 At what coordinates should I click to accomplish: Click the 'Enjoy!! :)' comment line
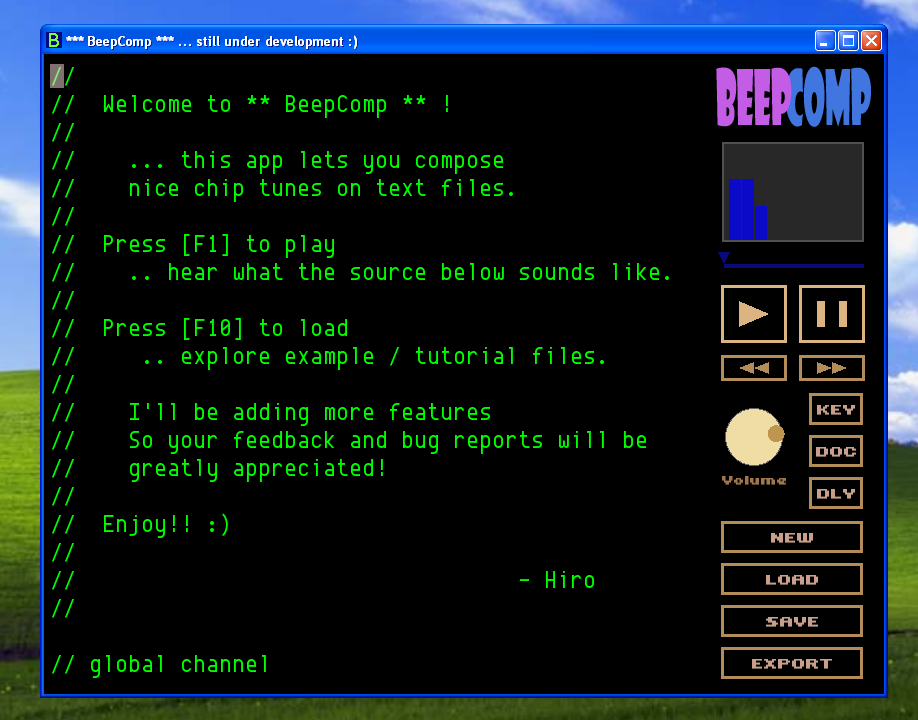click(x=141, y=524)
